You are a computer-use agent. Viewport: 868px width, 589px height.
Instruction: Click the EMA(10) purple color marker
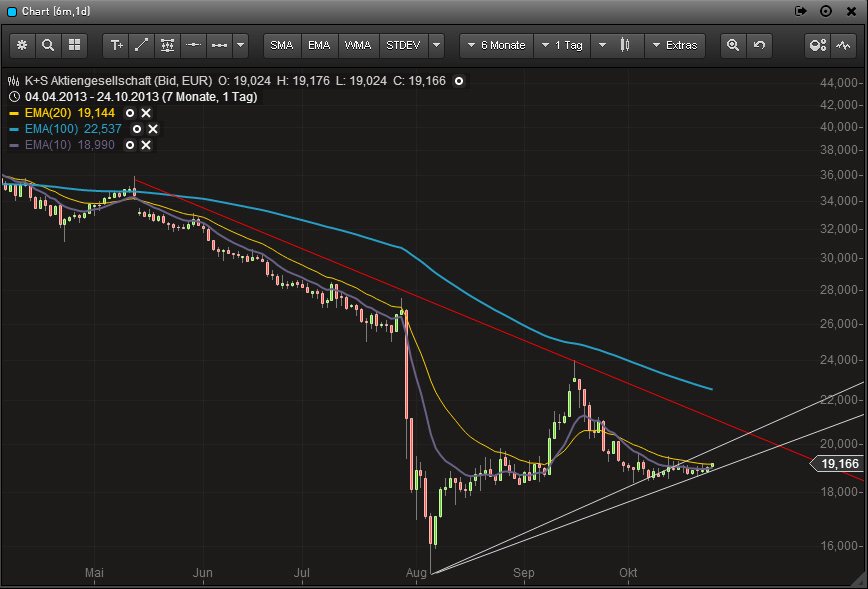pyautogui.click(x=14, y=145)
